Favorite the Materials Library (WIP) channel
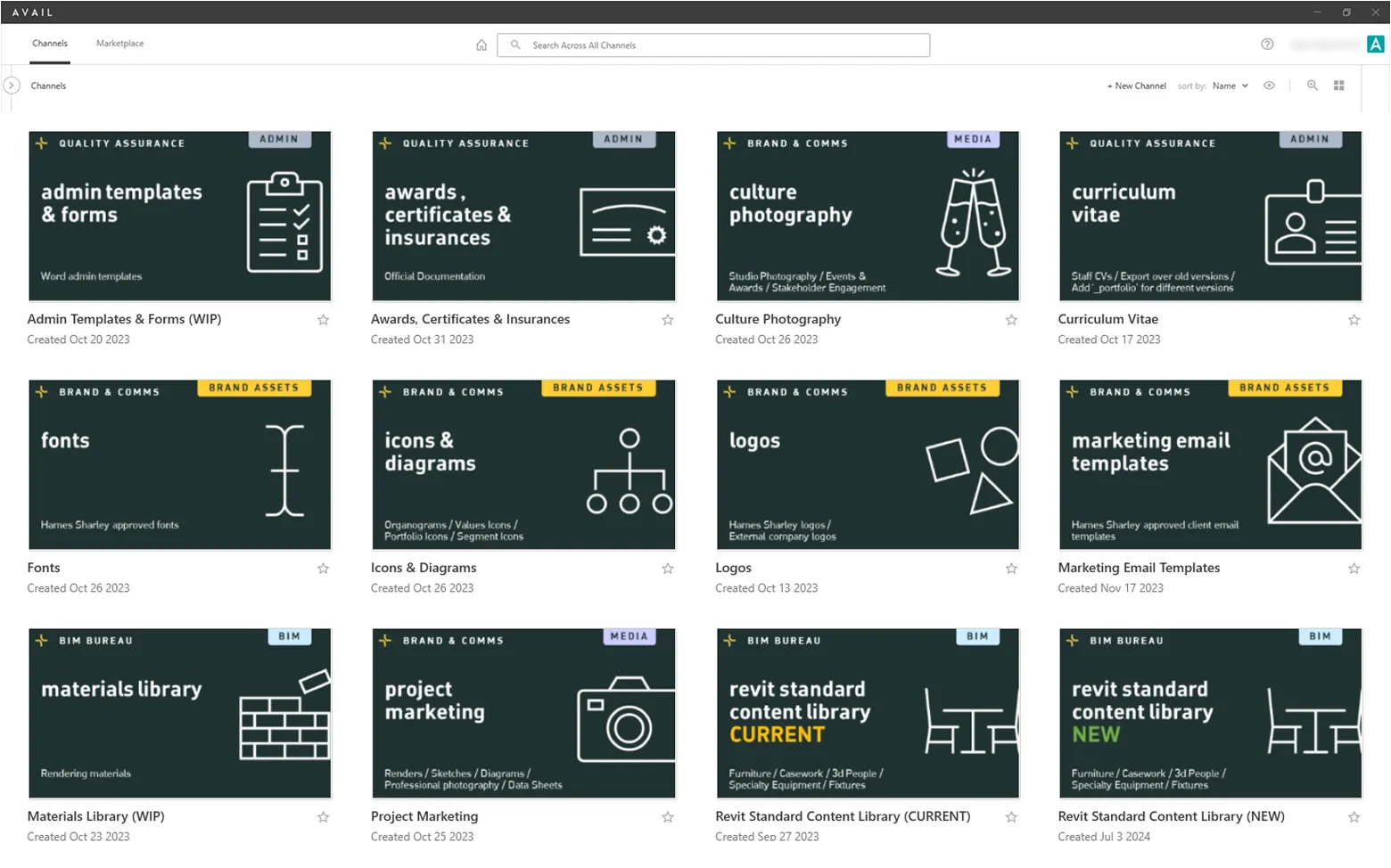This screenshot has height=868, width=1391. point(324,817)
